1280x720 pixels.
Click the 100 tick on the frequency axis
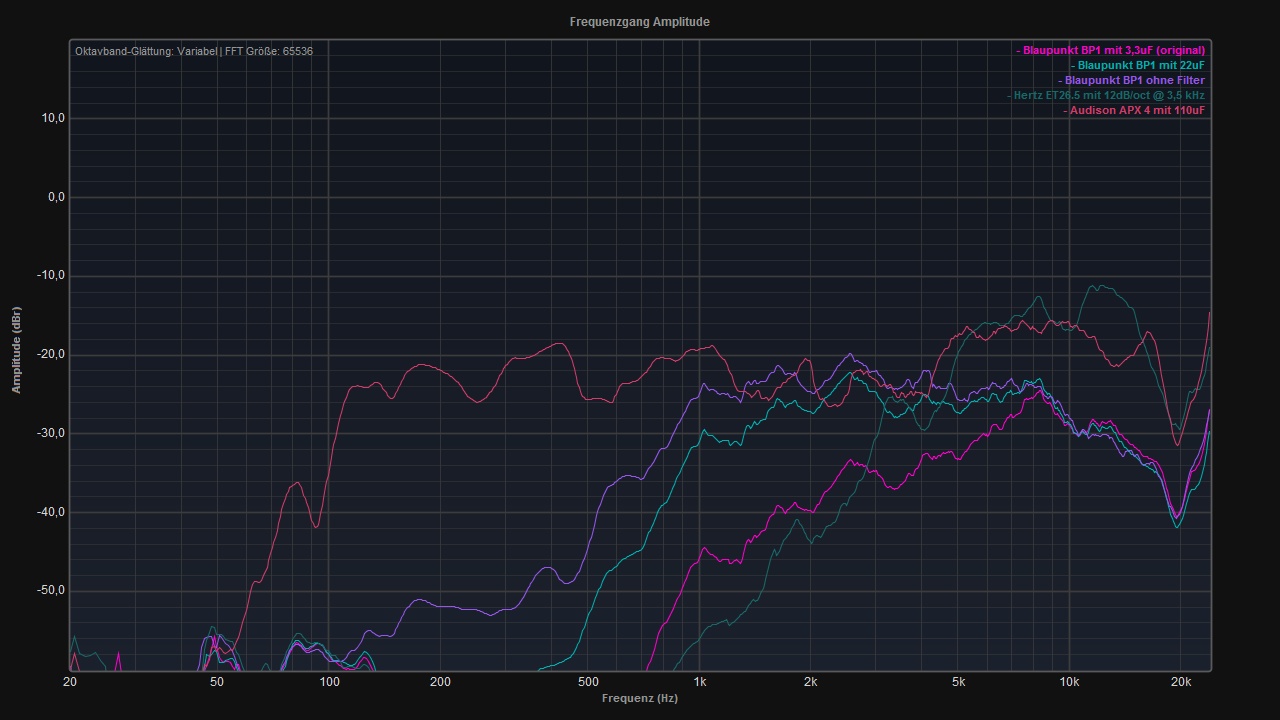pos(329,682)
